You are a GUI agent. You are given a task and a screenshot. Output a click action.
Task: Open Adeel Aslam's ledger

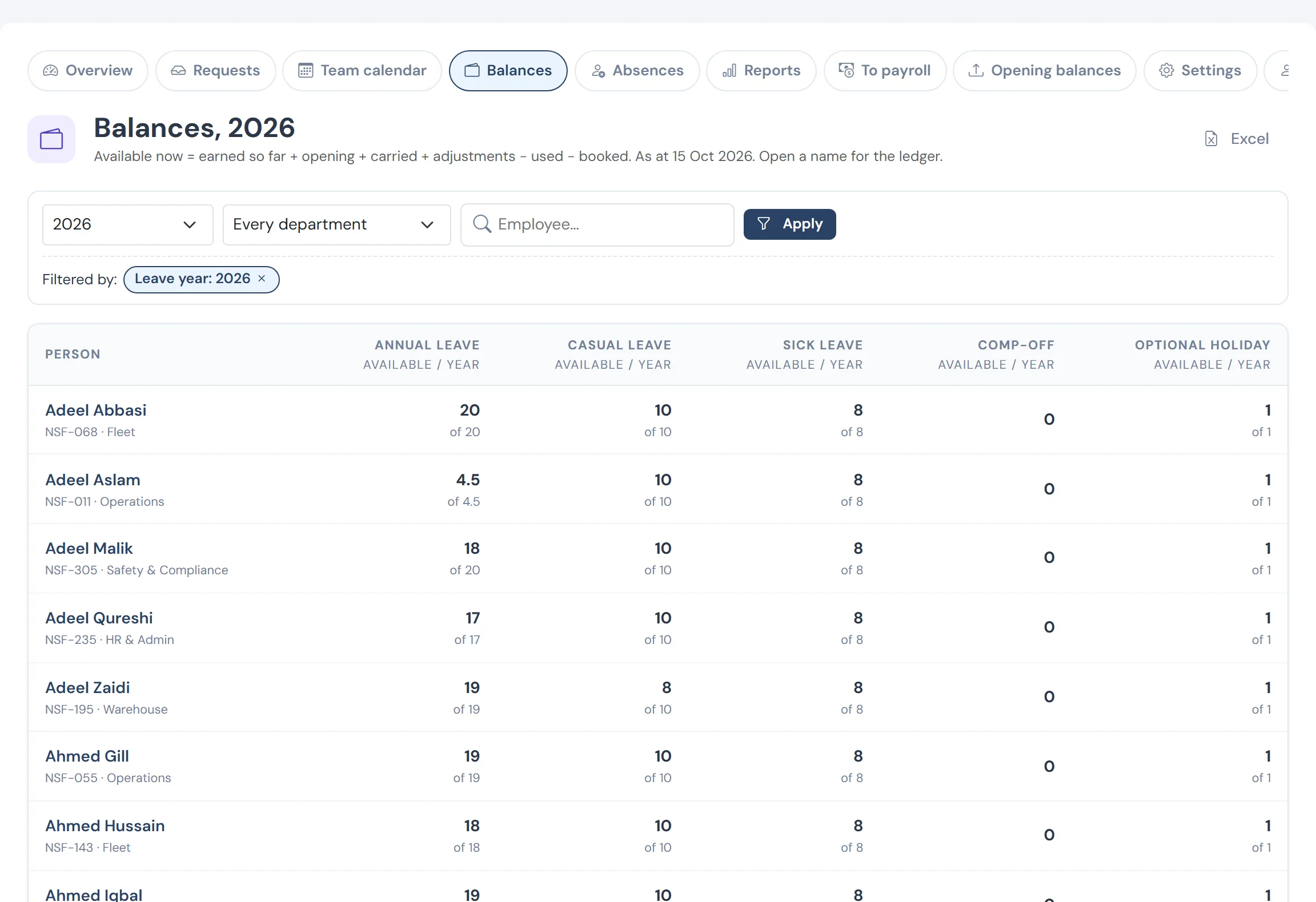coord(93,480)
